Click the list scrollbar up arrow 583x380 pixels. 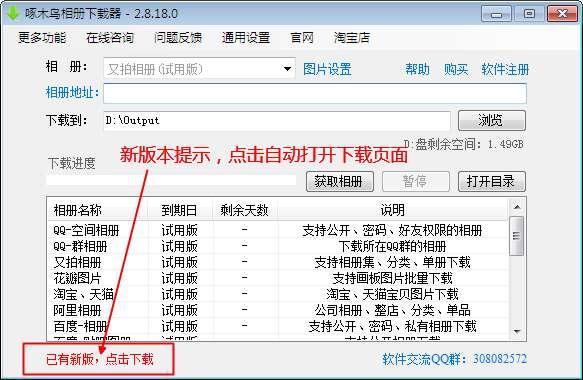tap(517, 207)
